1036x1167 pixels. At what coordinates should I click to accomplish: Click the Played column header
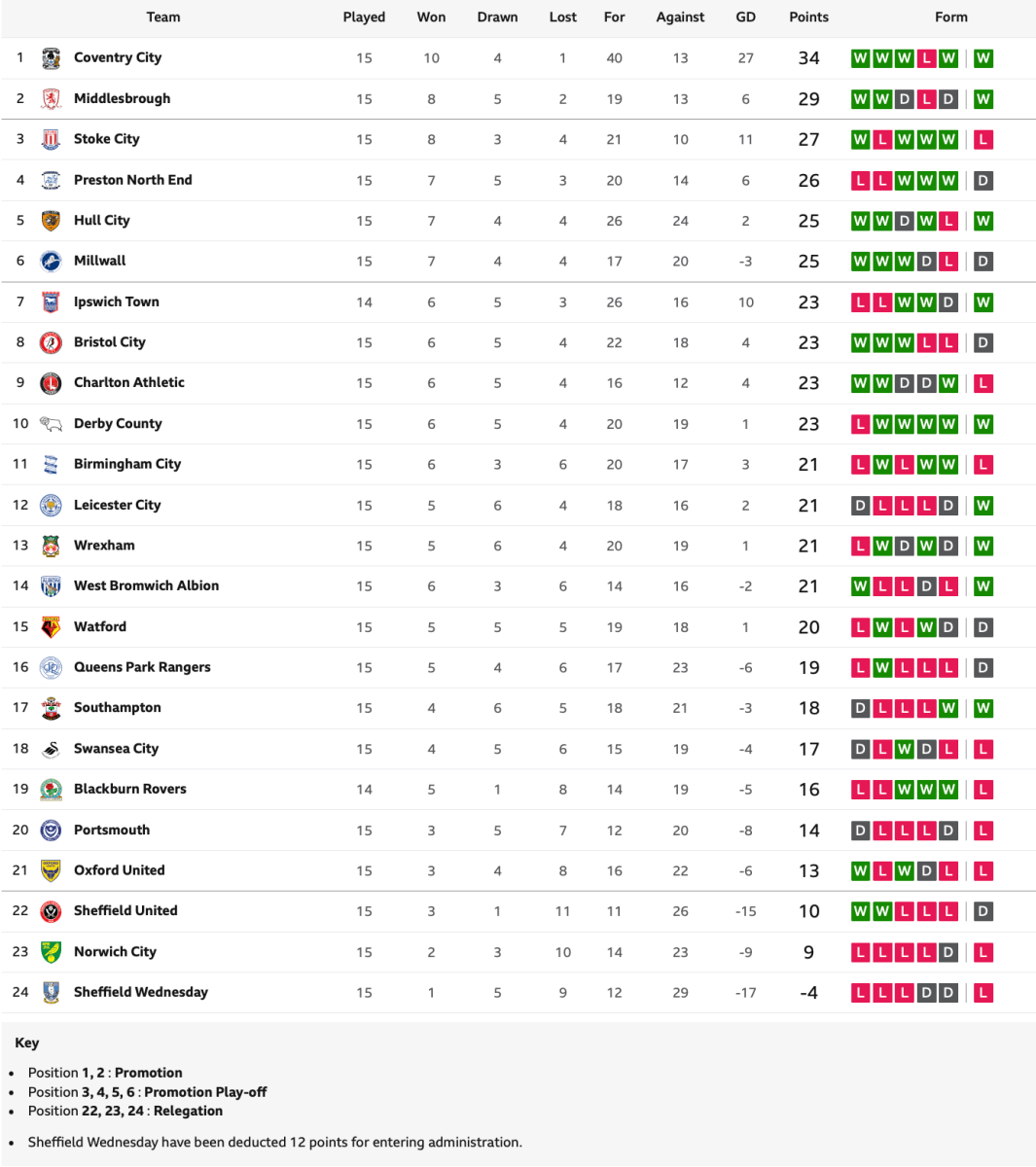click(x=364, y=18)
